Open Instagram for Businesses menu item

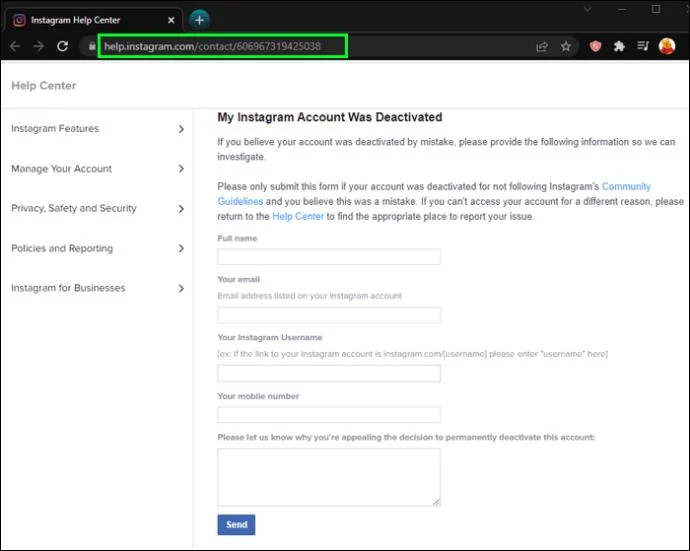68,288
